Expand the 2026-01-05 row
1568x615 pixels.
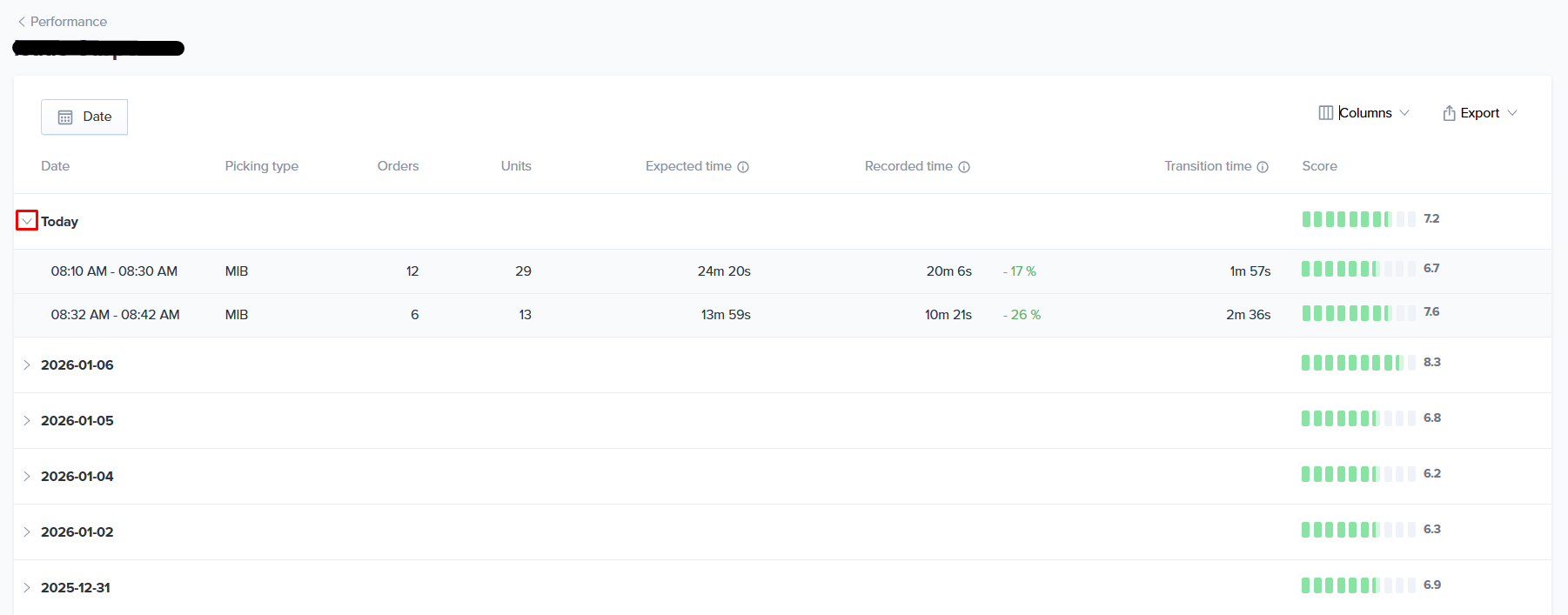coord(27,421)
